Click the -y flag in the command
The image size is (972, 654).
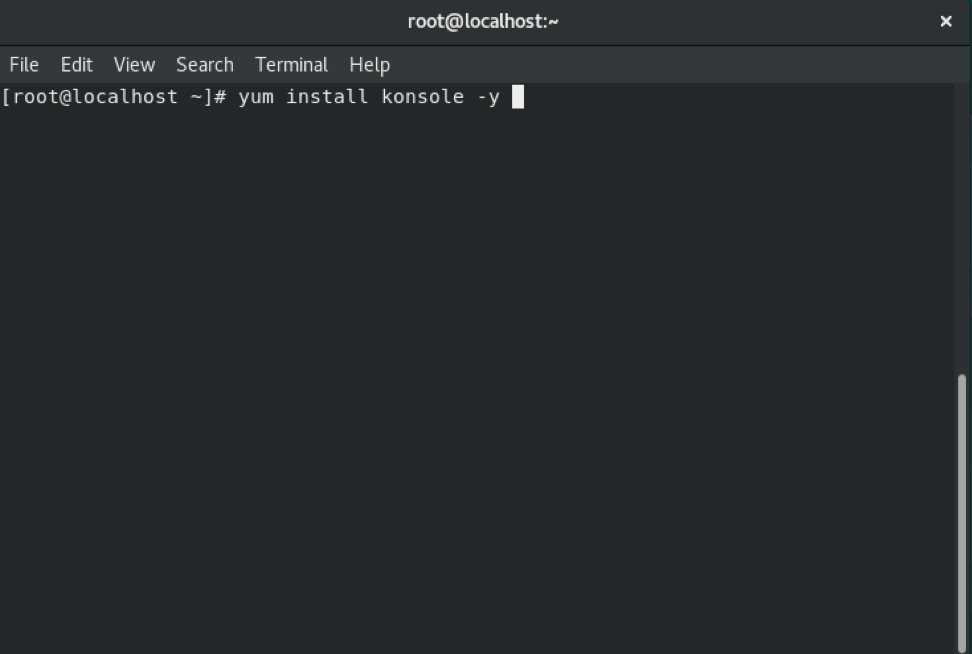point(487,97)
